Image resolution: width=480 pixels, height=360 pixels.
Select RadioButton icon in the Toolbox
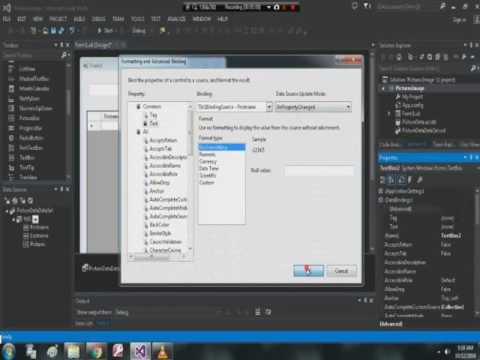click(12, 138)
